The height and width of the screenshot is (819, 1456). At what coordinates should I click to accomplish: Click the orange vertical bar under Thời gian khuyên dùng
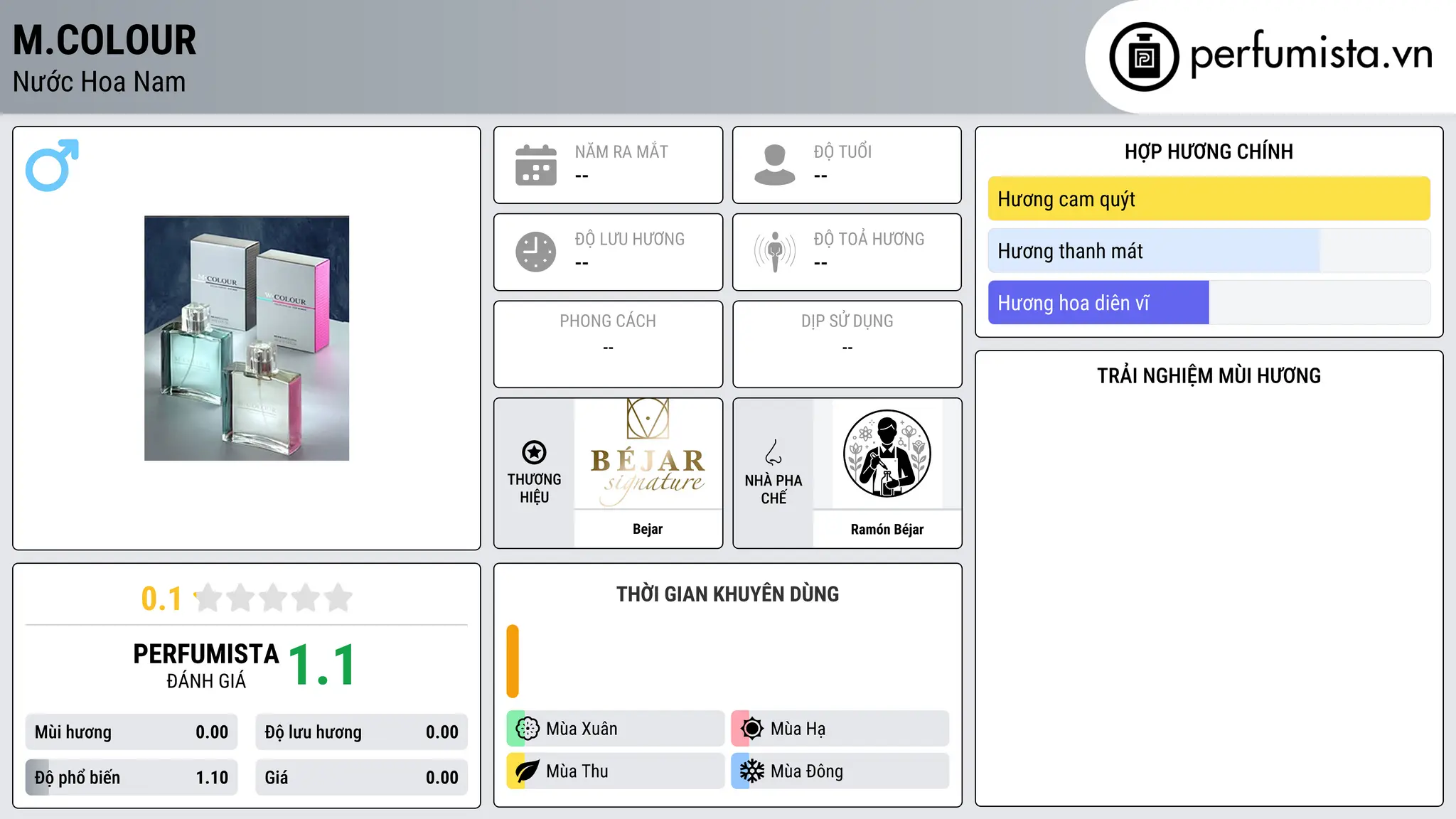click(x=513, y=661)
